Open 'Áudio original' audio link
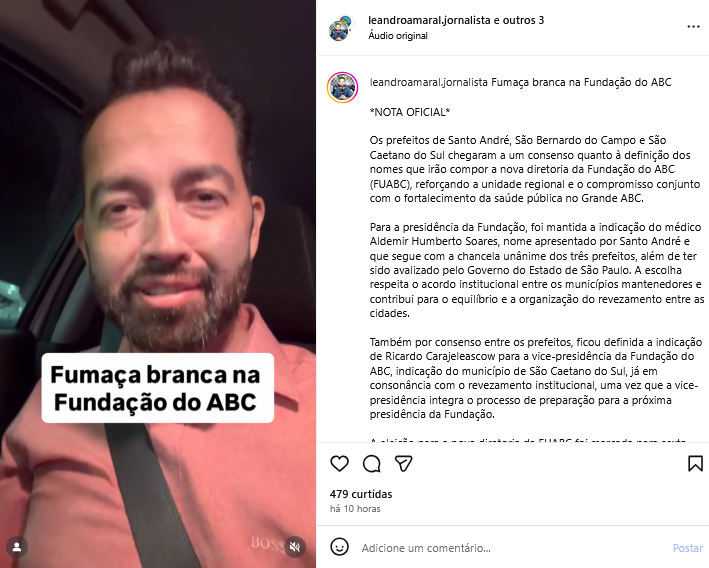 pyautogui.click(x=398, y=36)
